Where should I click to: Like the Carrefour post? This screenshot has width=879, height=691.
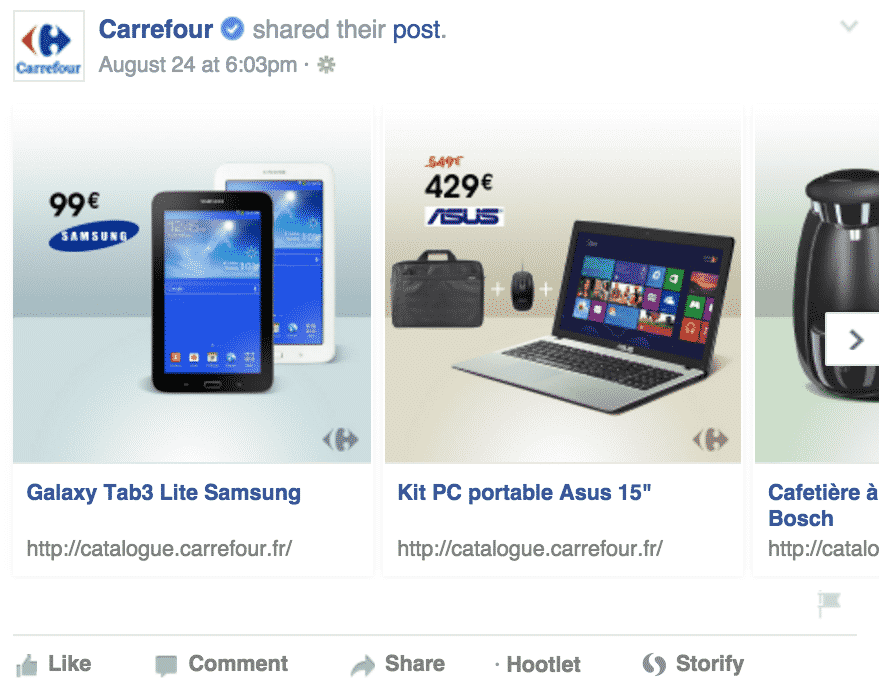pyautogui.click(x=54, y=664)
